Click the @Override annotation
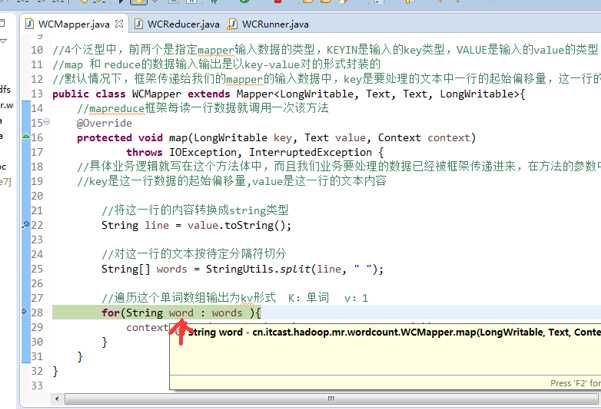This screenshot has width=601, height=409. [x=104, y=123]
